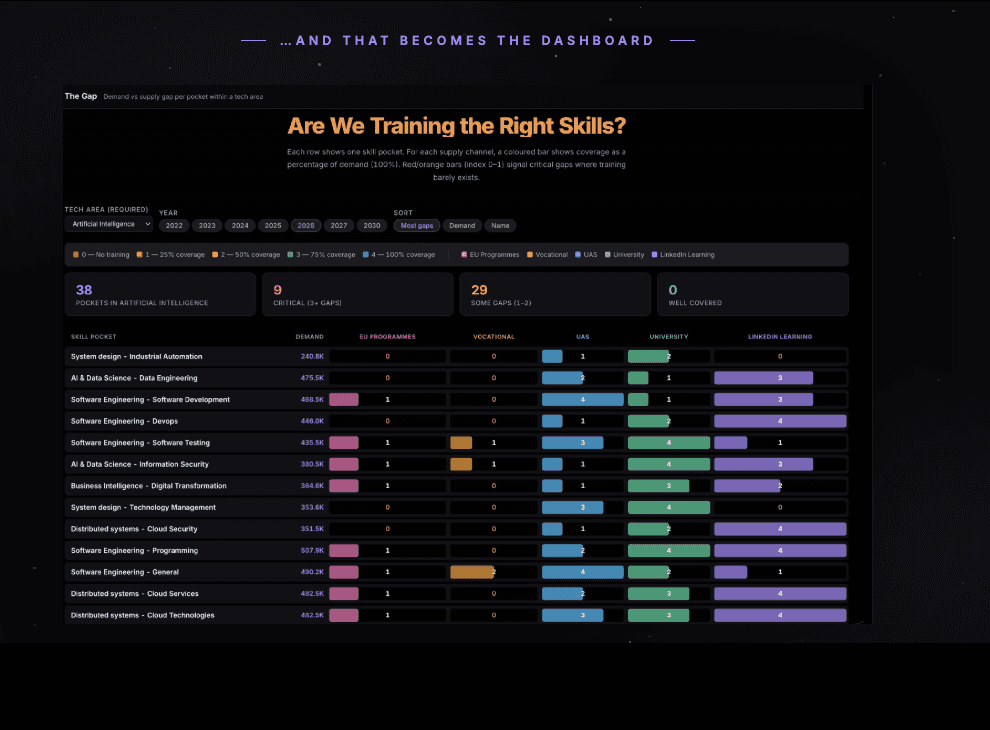Click the Skill Pocket column header
The height and width of the screenshot is (730, 990).
pyautogui.click(x=93, y=337)
